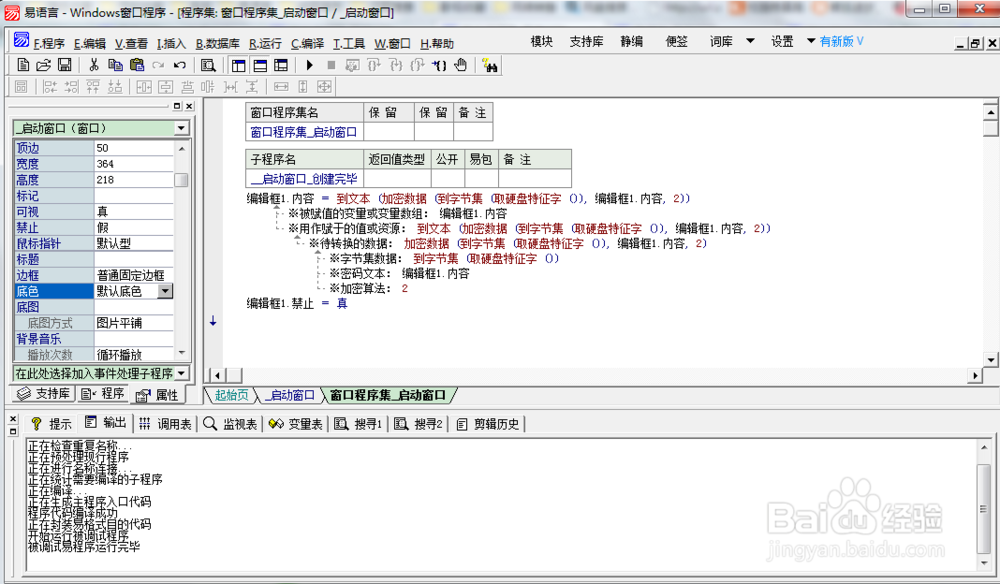Toggle the combined panels layout icon

pos(281,65)
